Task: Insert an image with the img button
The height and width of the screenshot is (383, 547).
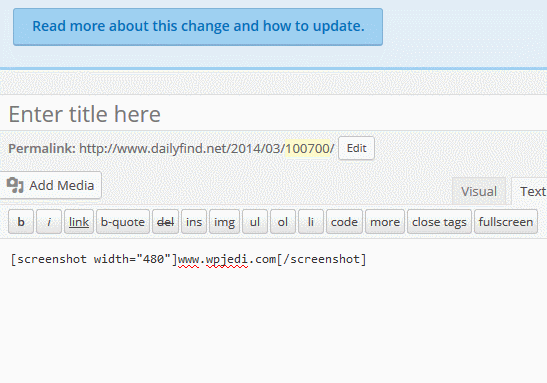Action: coord(224,222)
